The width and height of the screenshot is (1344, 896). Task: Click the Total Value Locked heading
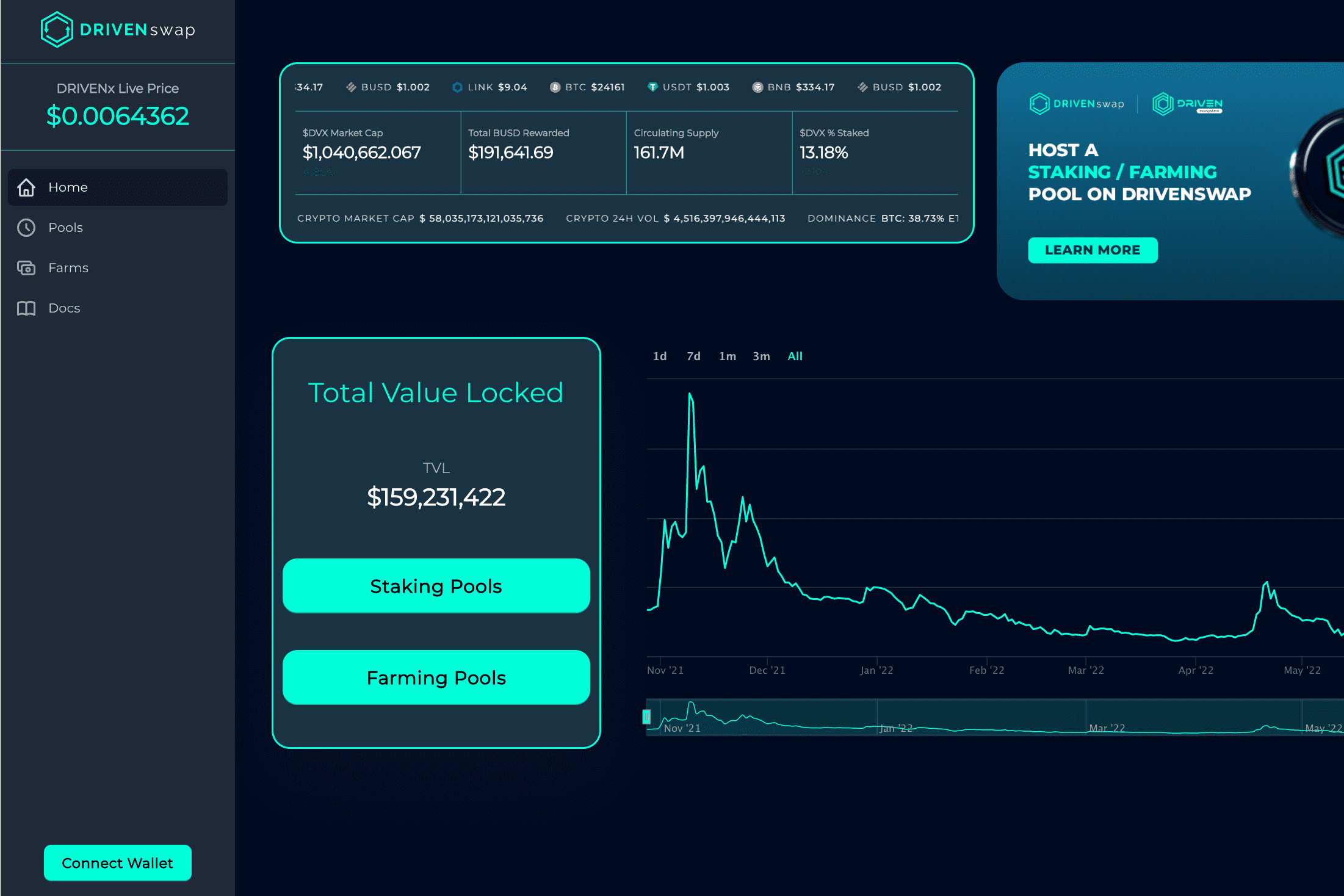click(x=436, y=392)
